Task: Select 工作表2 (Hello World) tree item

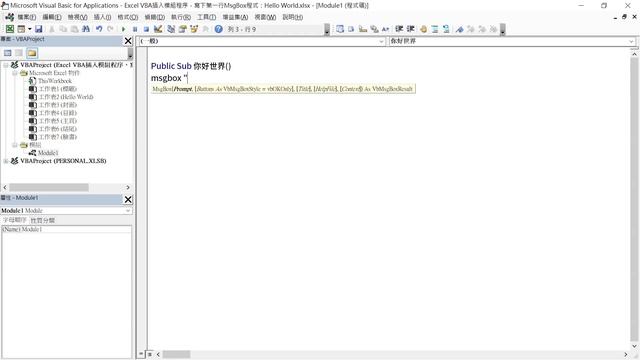Action: 66,97
